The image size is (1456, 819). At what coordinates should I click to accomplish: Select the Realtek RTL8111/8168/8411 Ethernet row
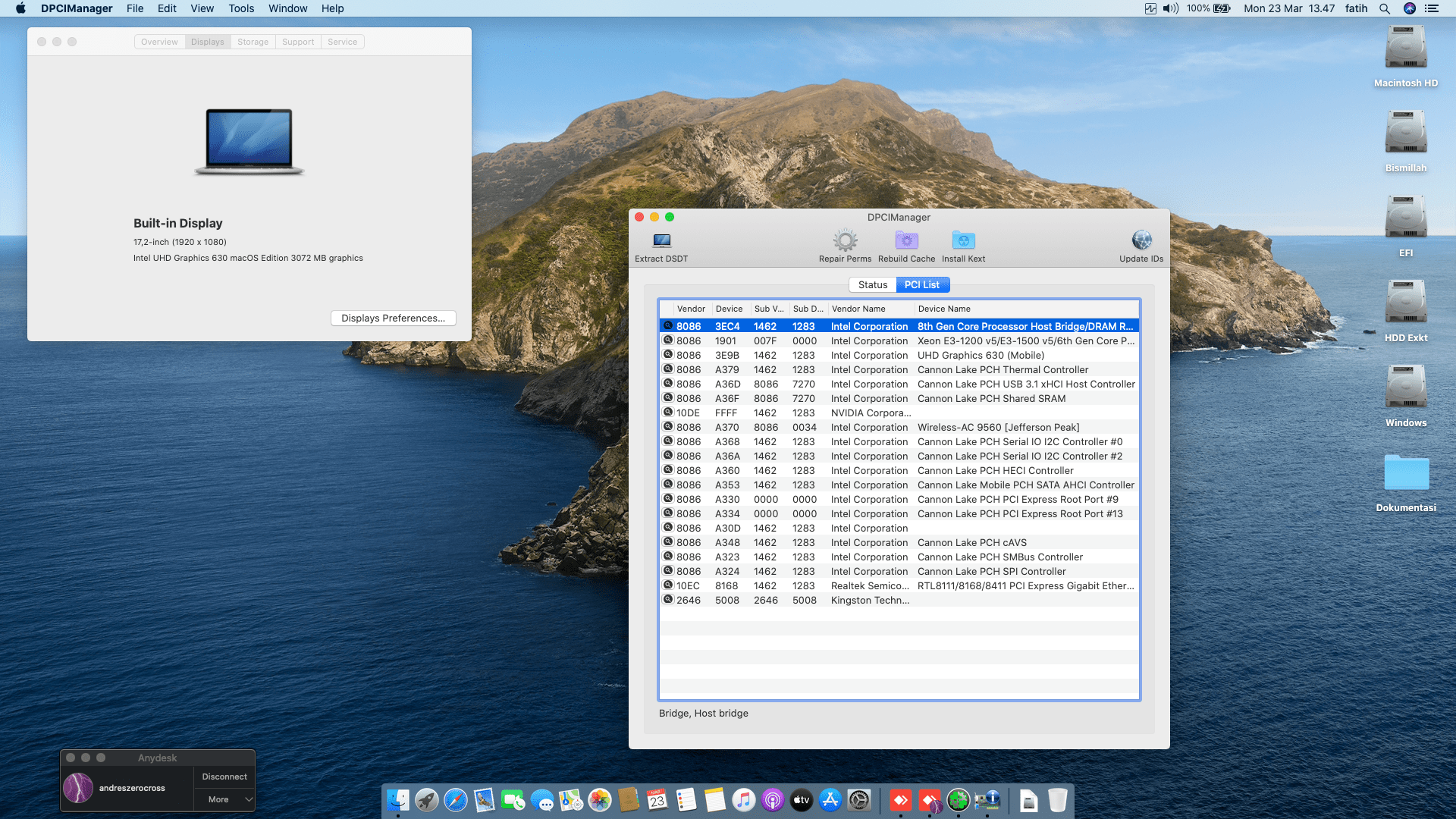click(899, 585)
